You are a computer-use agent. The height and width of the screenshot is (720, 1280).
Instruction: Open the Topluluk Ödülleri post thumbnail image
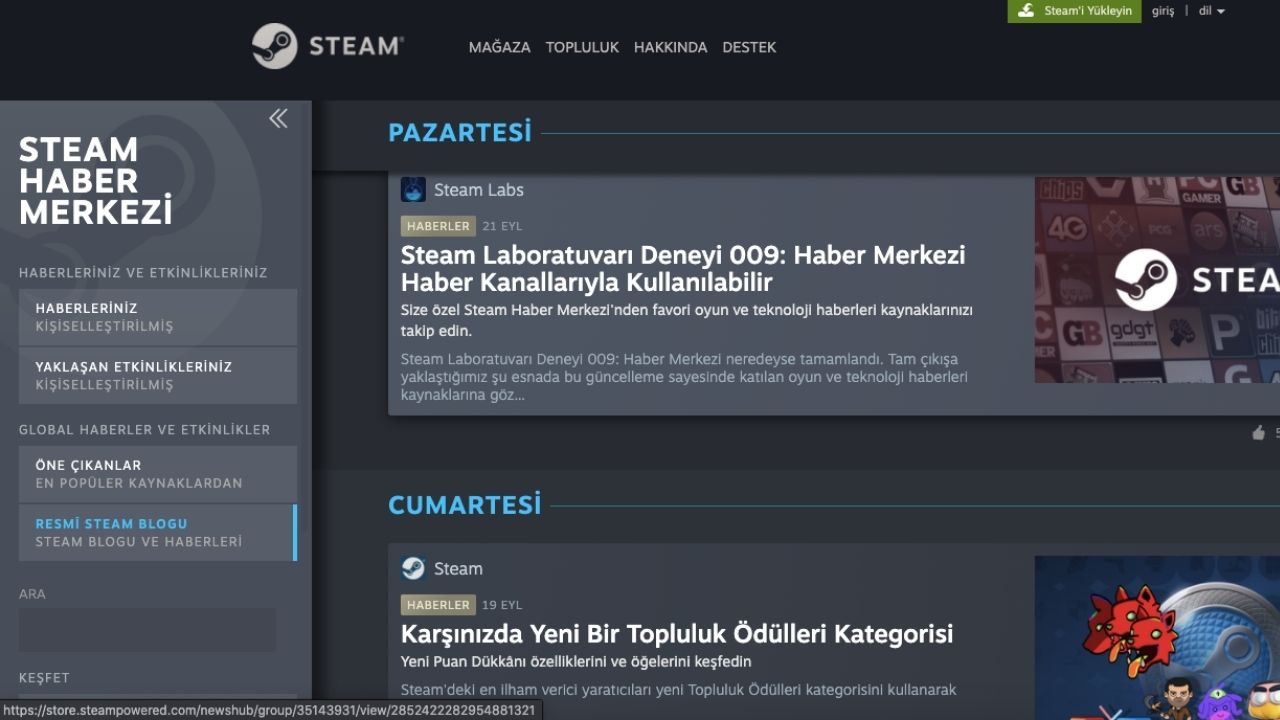1157,638
